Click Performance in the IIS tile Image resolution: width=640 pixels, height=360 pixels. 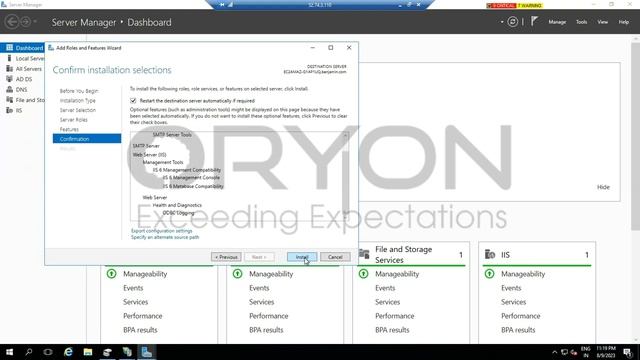tap(520, 316)
